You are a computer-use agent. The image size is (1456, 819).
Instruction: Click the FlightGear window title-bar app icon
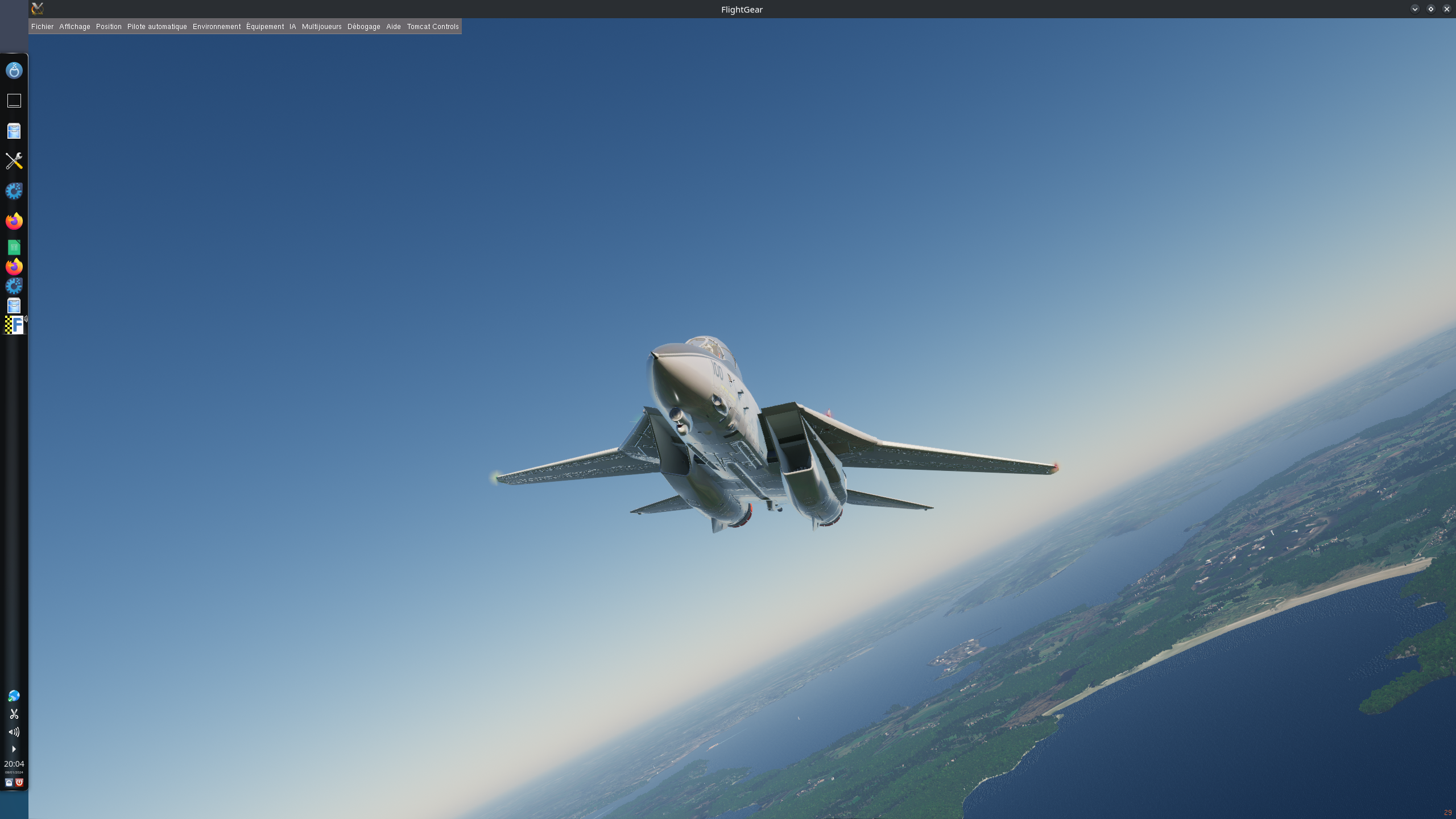click(x=38, y=9)
